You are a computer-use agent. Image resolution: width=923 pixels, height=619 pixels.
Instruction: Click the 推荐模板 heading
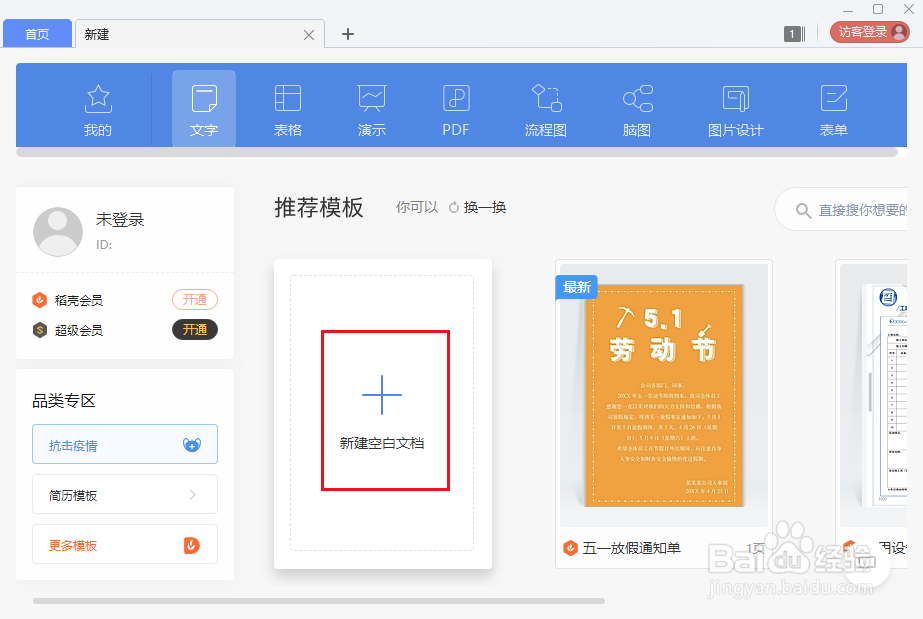click(318, 208)
